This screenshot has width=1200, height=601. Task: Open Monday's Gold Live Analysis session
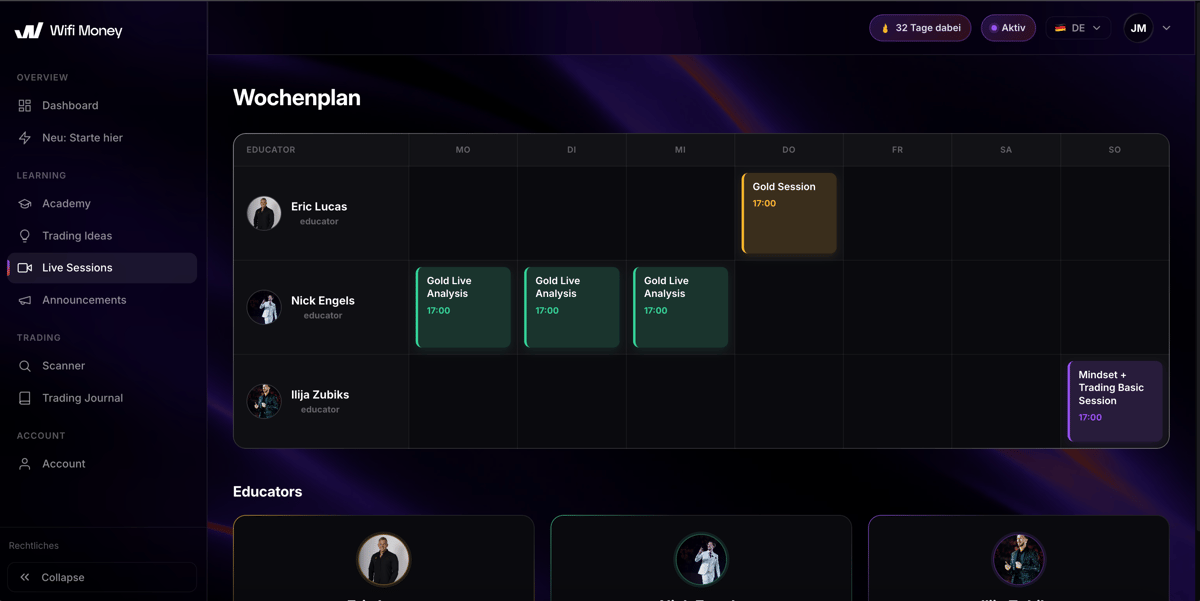click(463, 307)
